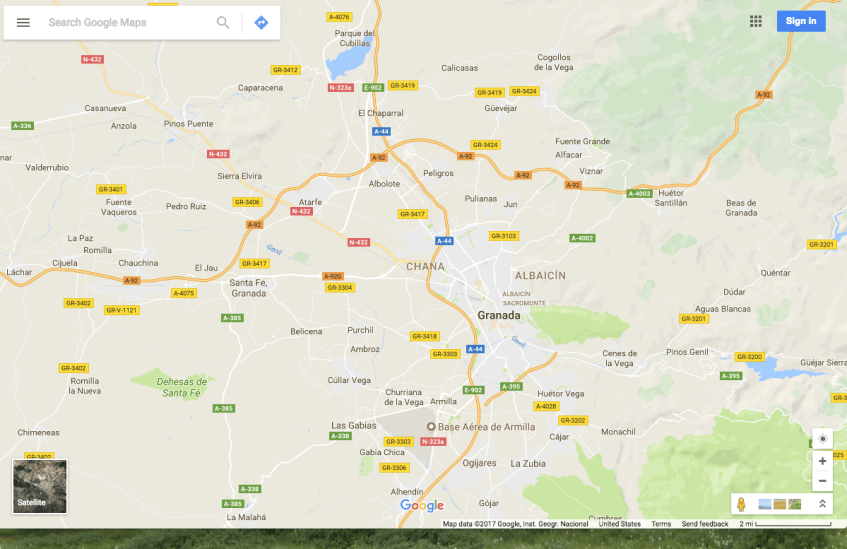Open the Google apps grid
This screenshot has height=549, width=847.
click(x=755, y=21)
